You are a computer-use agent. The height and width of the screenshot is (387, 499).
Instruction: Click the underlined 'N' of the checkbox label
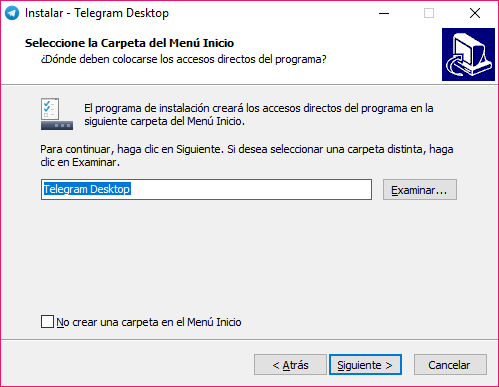tap(60, 322)
